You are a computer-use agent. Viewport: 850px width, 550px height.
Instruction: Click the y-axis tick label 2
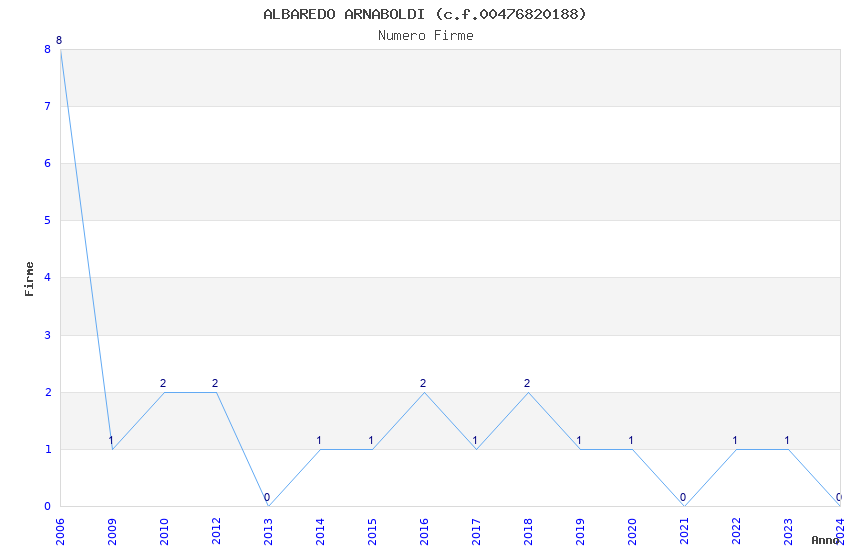click(x=48, y=392)
